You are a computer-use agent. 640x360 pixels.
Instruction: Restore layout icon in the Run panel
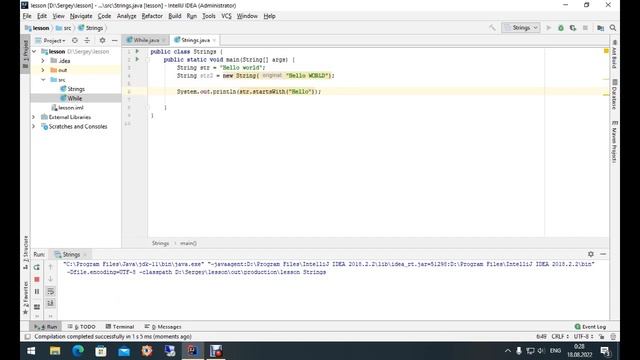[37, 306]
